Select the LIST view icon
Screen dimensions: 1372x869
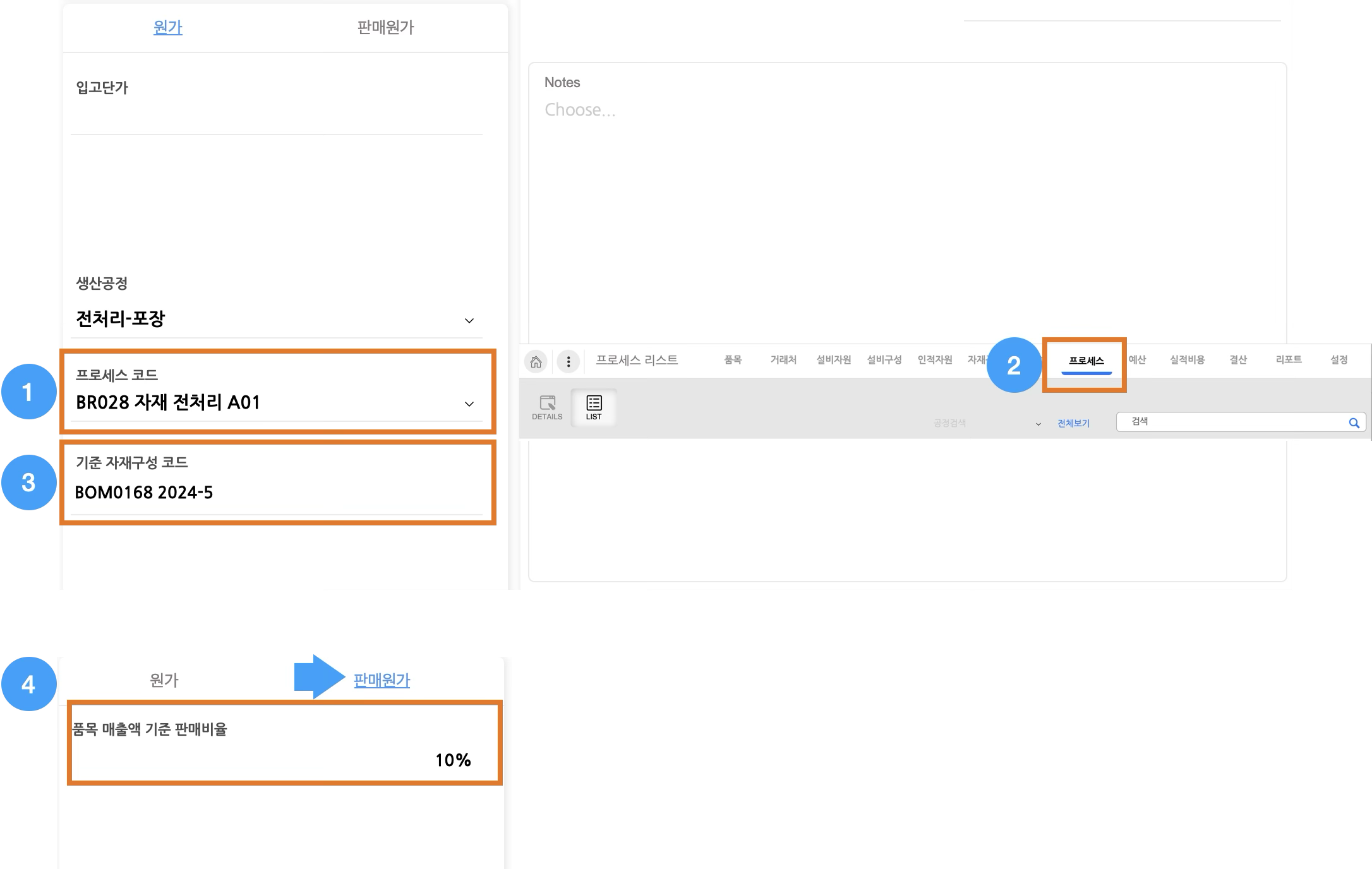[594, 407]
